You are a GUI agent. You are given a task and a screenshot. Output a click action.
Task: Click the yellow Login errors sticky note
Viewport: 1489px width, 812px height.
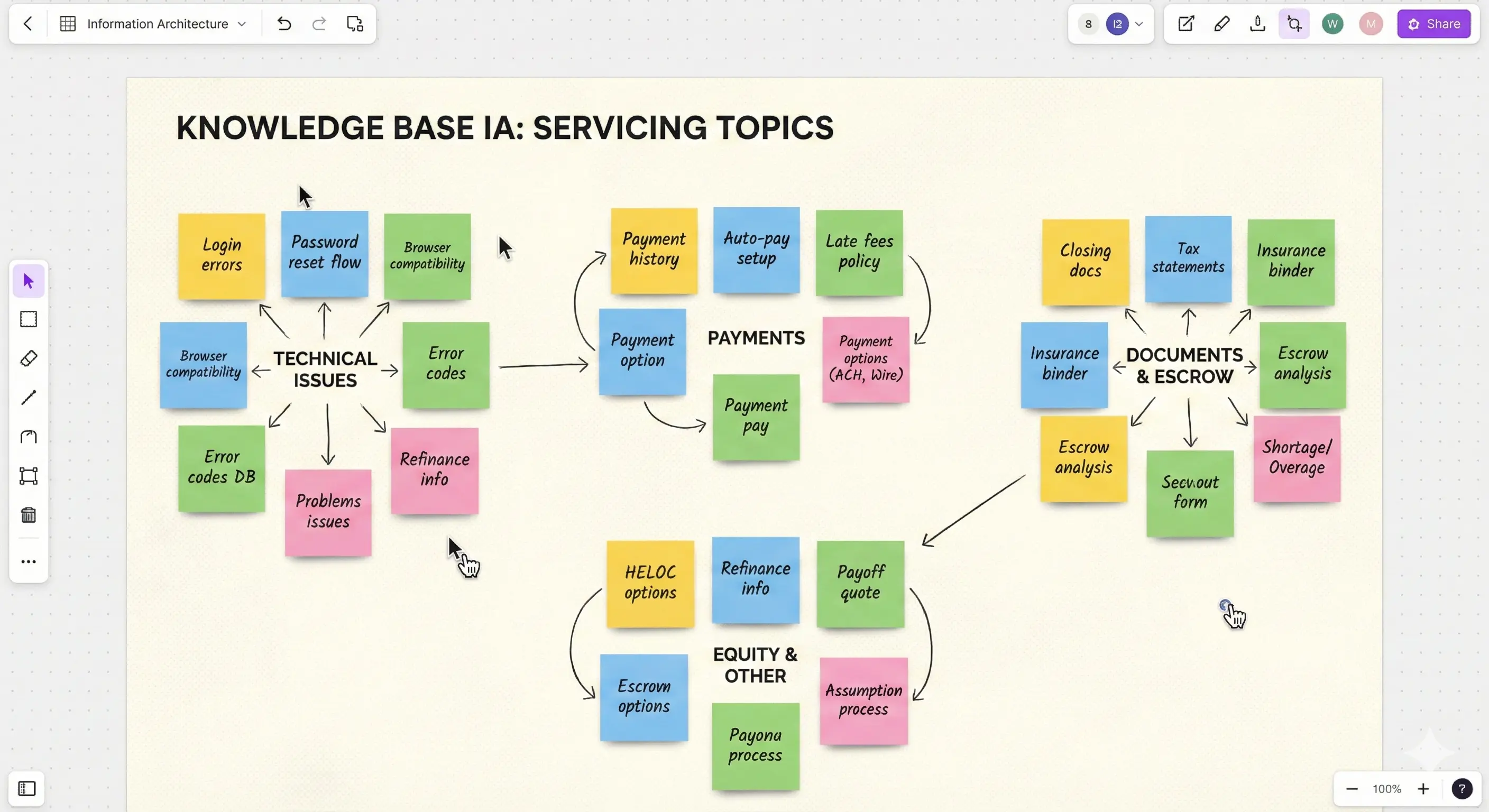(222, 255)
